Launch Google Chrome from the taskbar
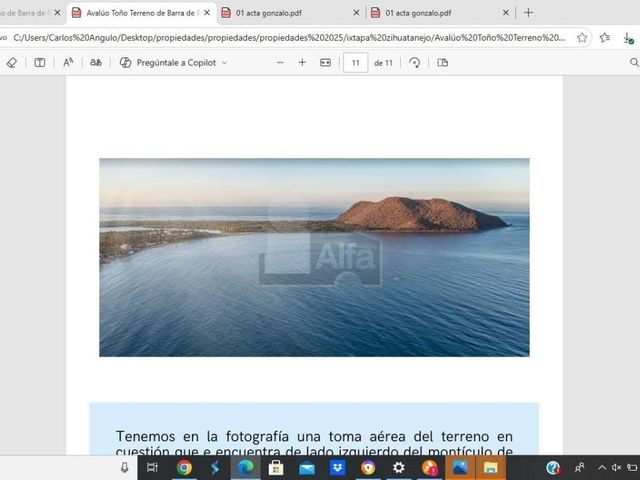Screen dimensions: 640x480 (x=184, y=468)
